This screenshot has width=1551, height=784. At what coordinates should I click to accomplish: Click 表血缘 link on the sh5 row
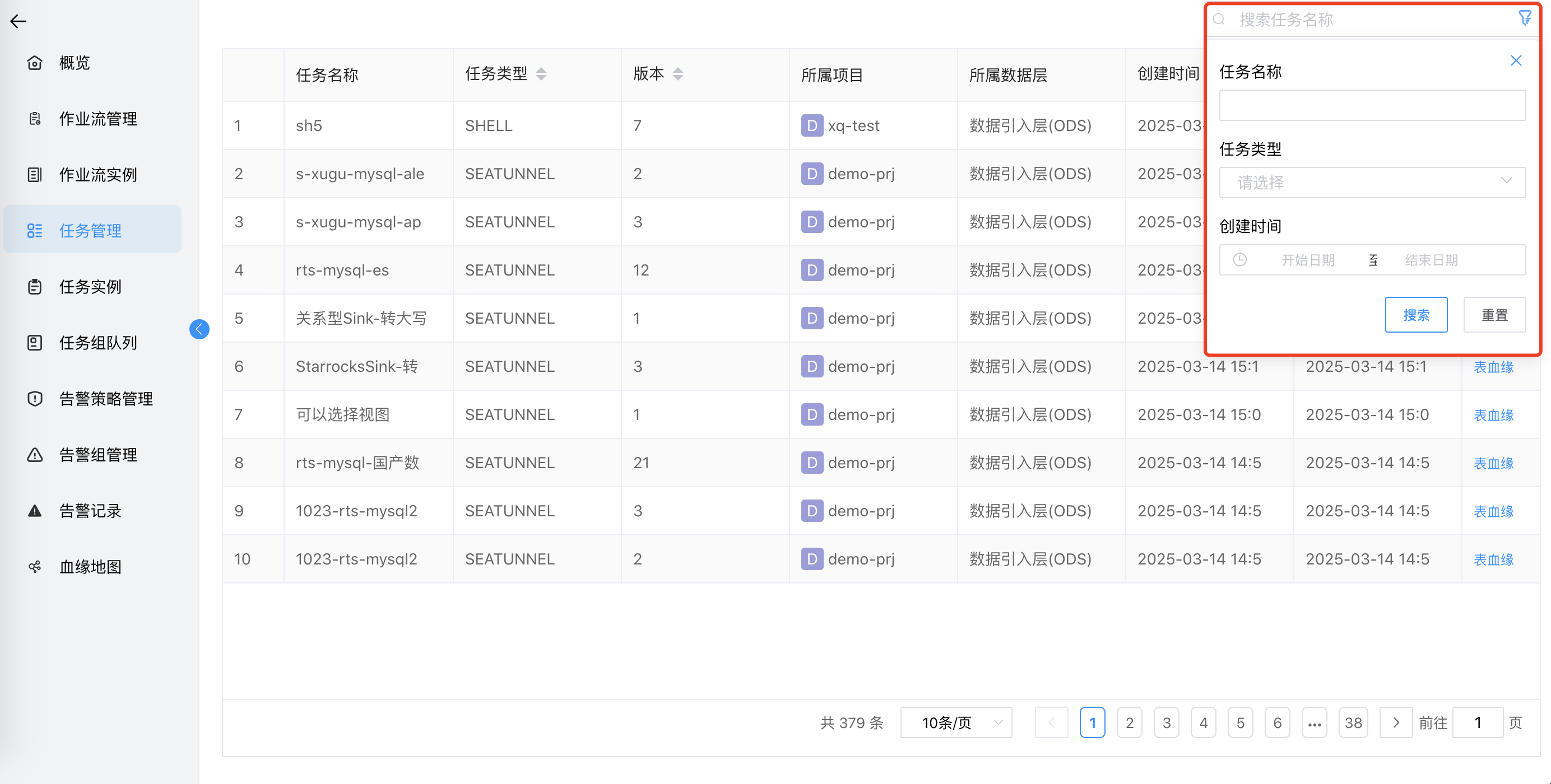1493,125
